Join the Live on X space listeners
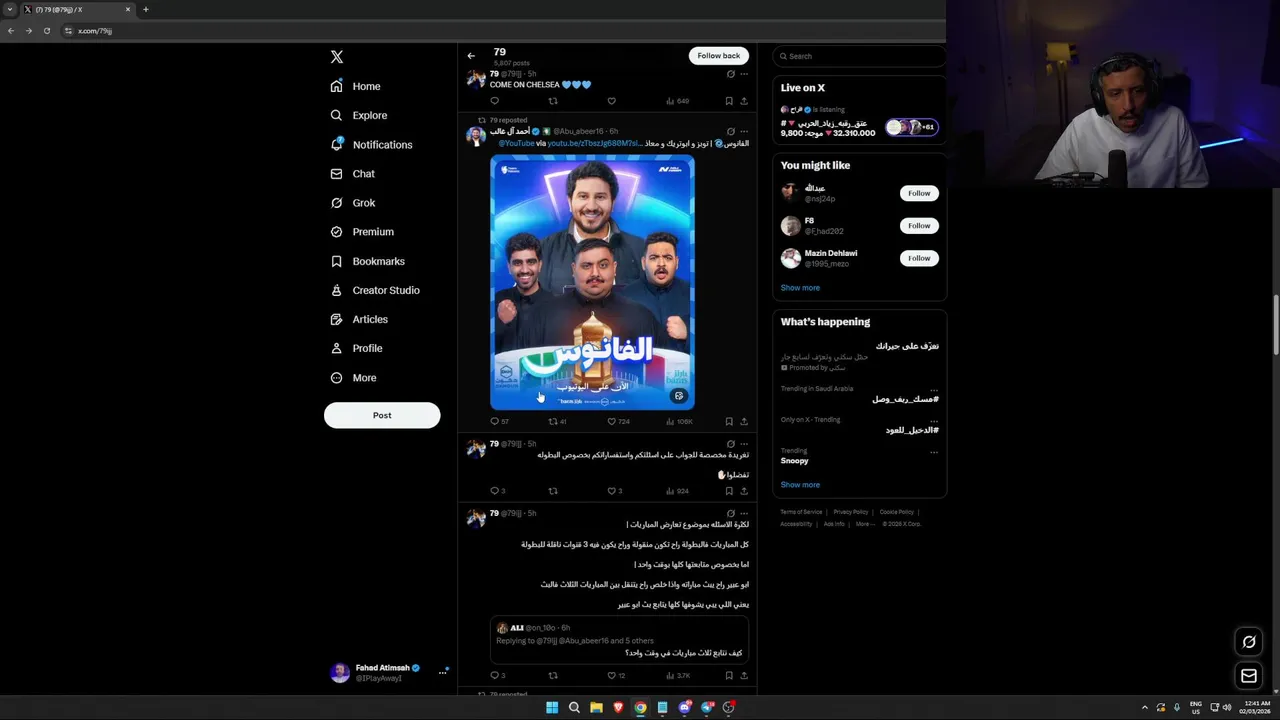Screen dimensions: 1280x720 [x=911, y=127]
